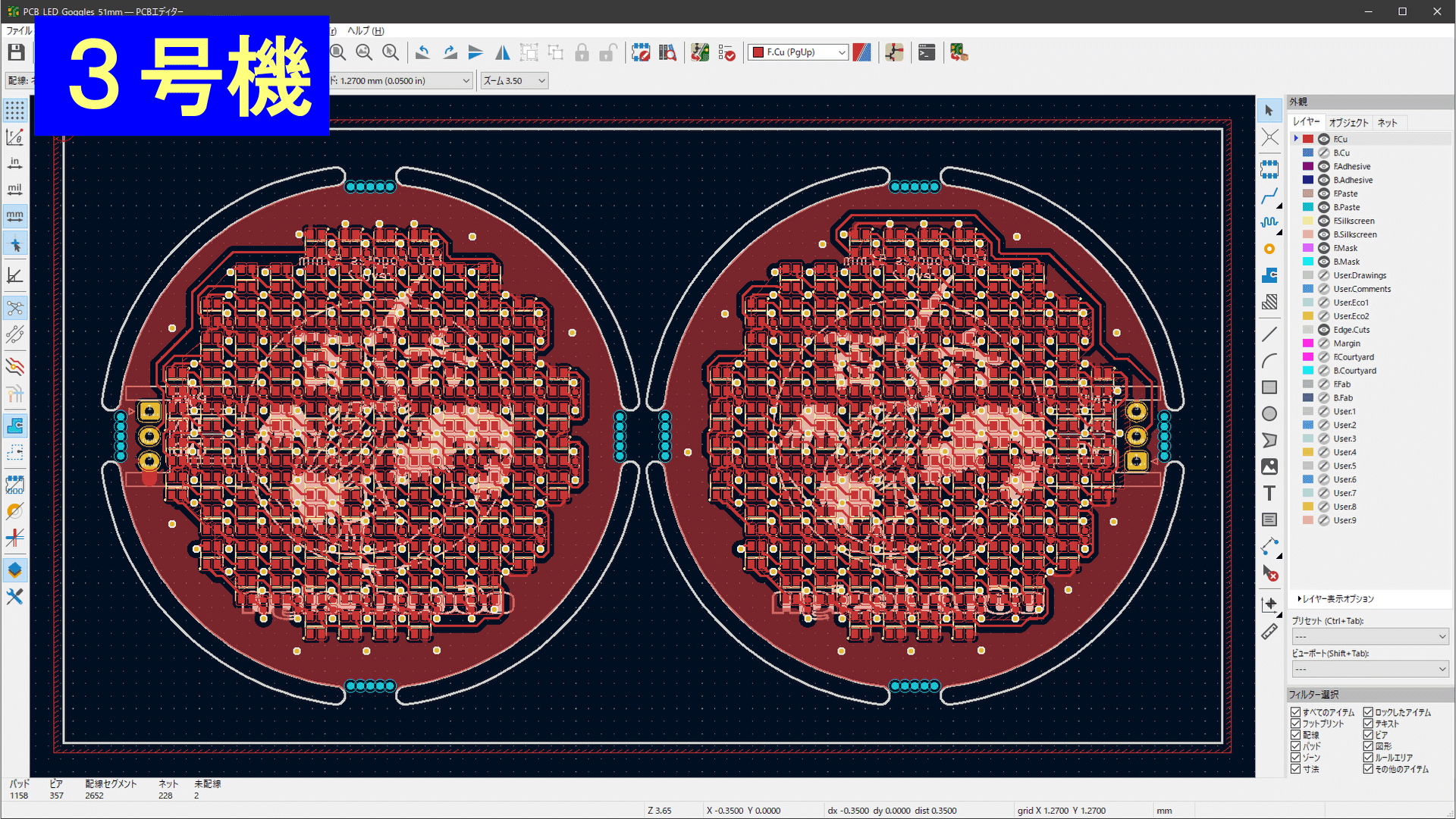Click the Mirror horizontally toolbar icon

(x=502, y=52)
